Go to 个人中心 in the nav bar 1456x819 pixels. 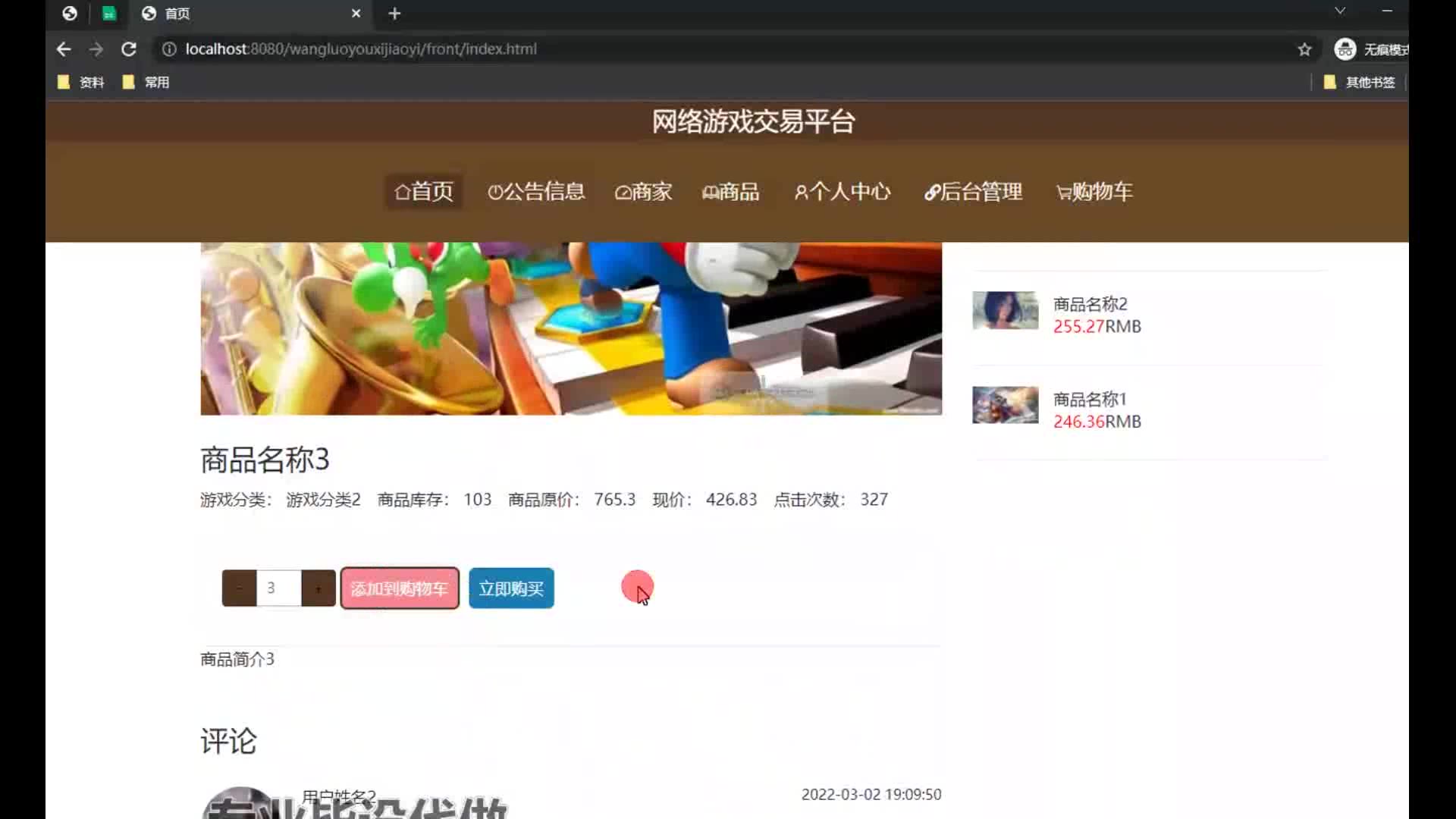[843, 192]
